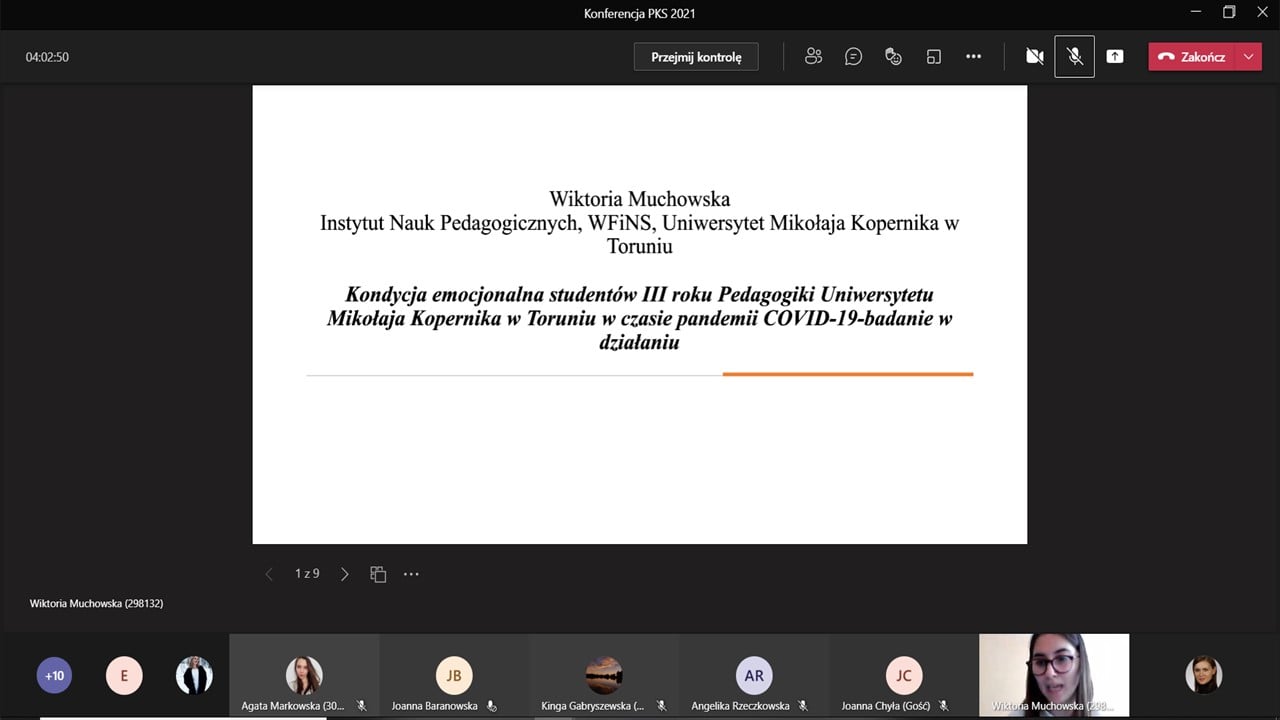1280x720 pixels.
Task: Click the meeting timer 04:02:50
Action: 47,57
